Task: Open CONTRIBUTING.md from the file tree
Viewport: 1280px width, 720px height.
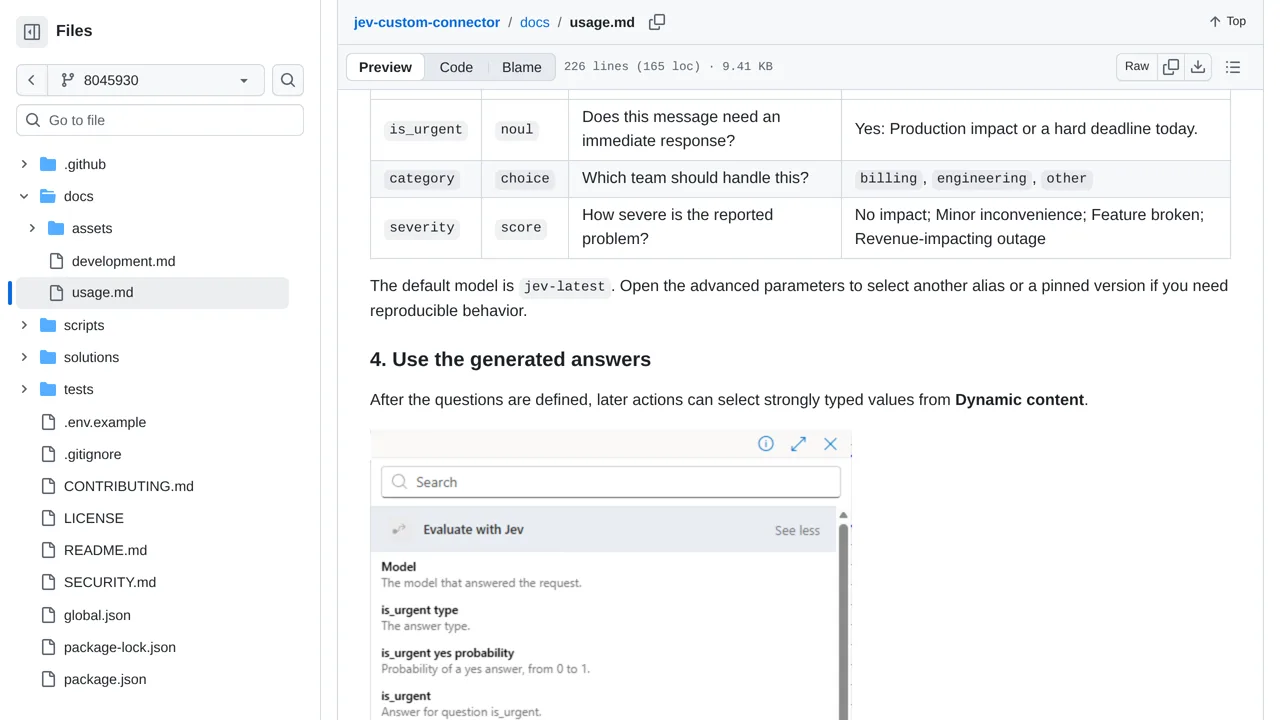Action: [129, 486]
